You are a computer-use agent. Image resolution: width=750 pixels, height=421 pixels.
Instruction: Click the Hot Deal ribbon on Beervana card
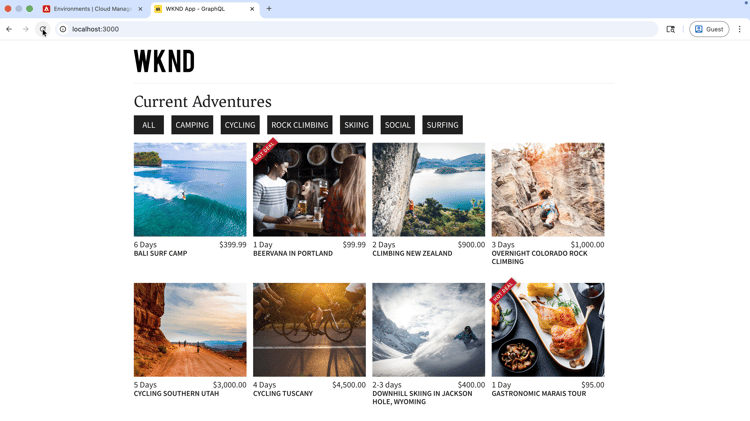click(265, 151)
